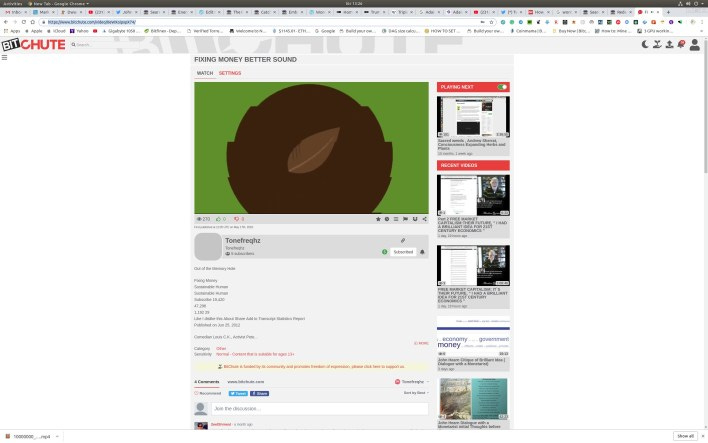Click the browser address bar URL
Screen dimensions: 708x443
[92, 22]
